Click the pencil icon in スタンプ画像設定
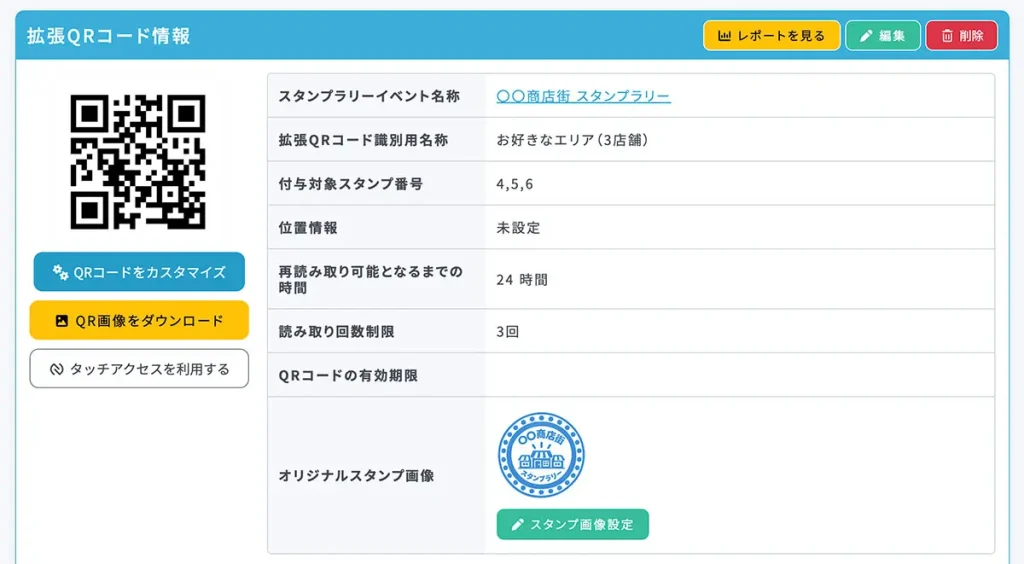 click(x=517, y=524)
